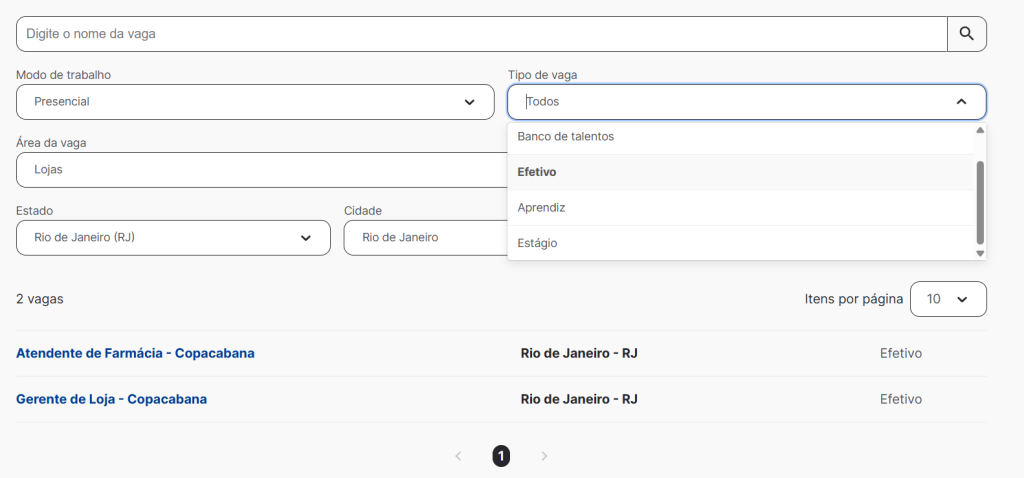The image size is (1024, 478).
Task: Open the Itens por página dropdown
Action: point(948,299)
